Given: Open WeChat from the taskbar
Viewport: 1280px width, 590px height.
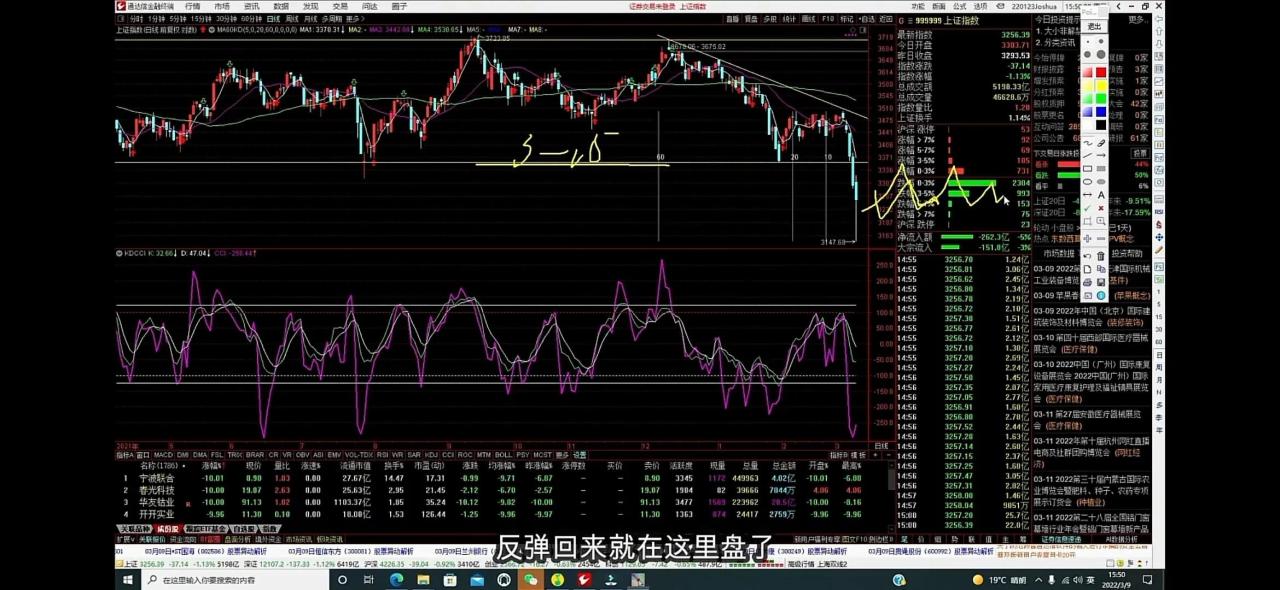Looking at the screenshot, I should (x=530, y=580).
